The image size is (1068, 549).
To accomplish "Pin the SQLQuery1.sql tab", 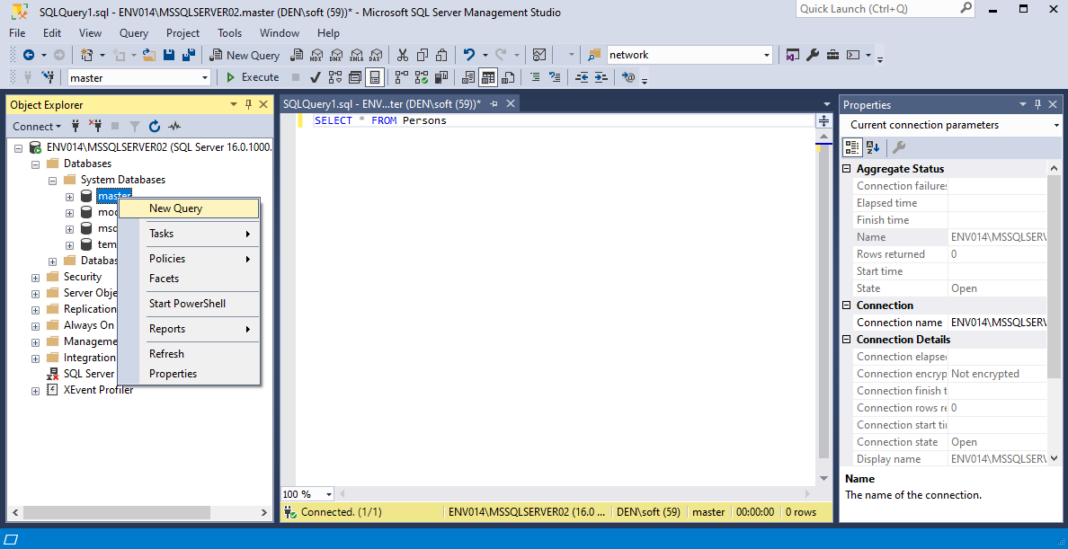I will tap(494, 104).
